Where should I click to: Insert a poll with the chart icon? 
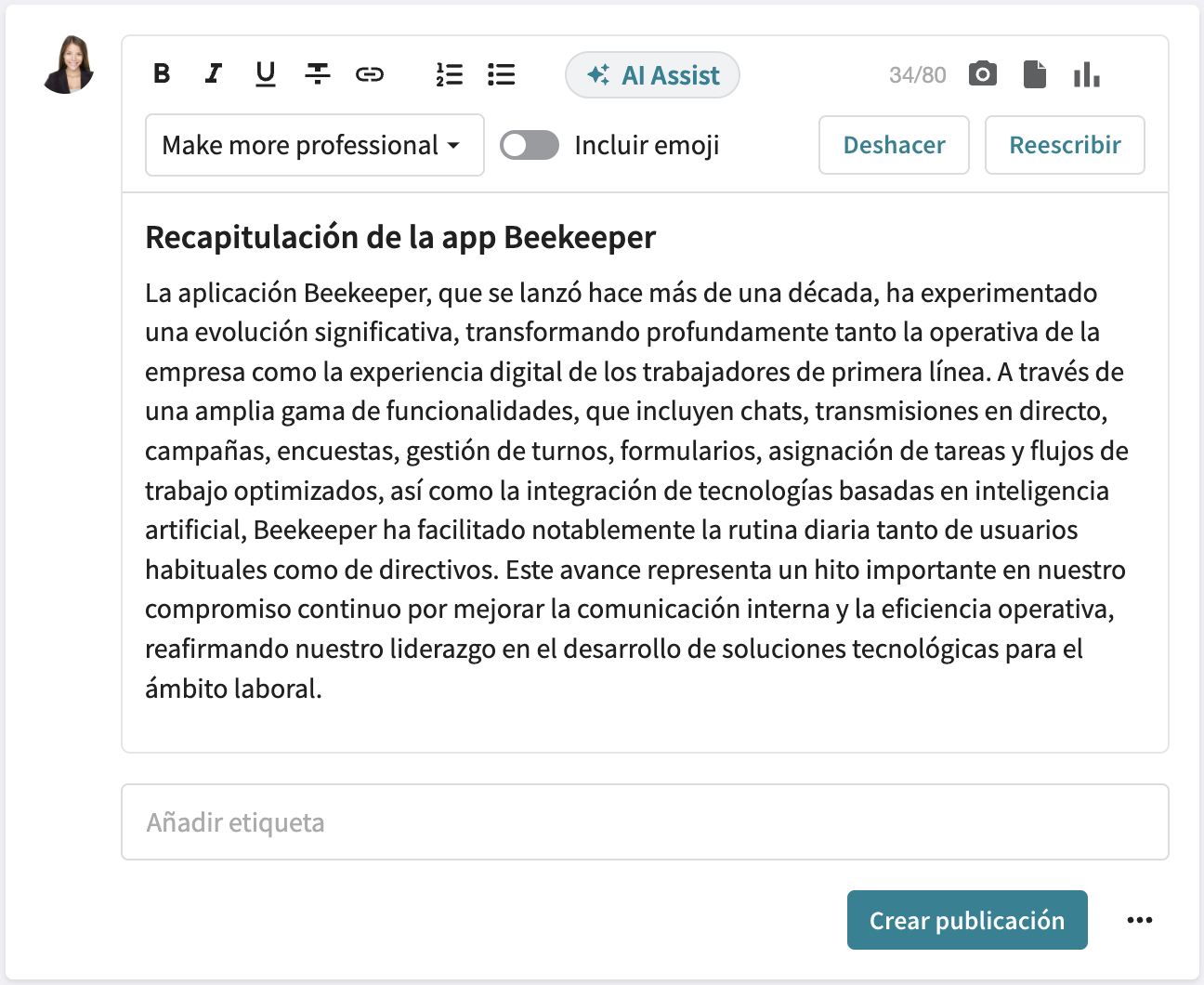click(x=1086, y=74)
